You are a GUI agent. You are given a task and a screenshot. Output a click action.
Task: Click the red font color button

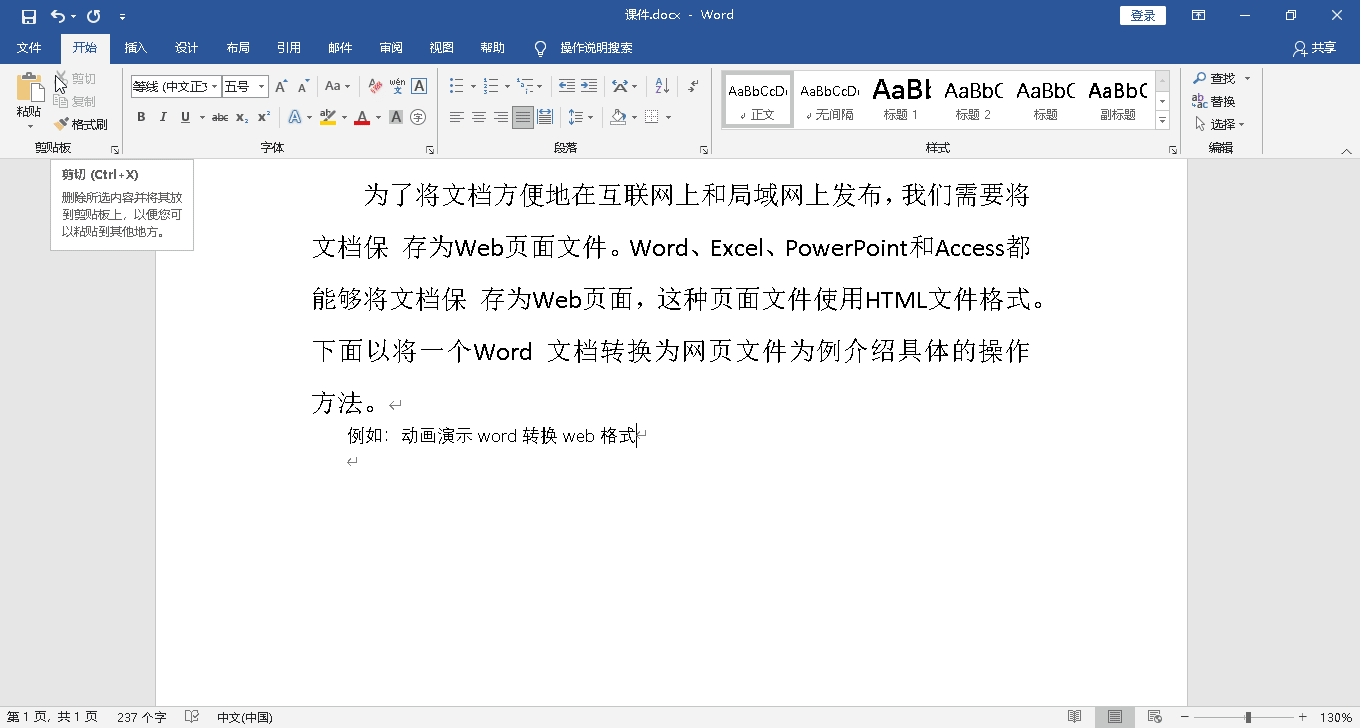(362, 118)
